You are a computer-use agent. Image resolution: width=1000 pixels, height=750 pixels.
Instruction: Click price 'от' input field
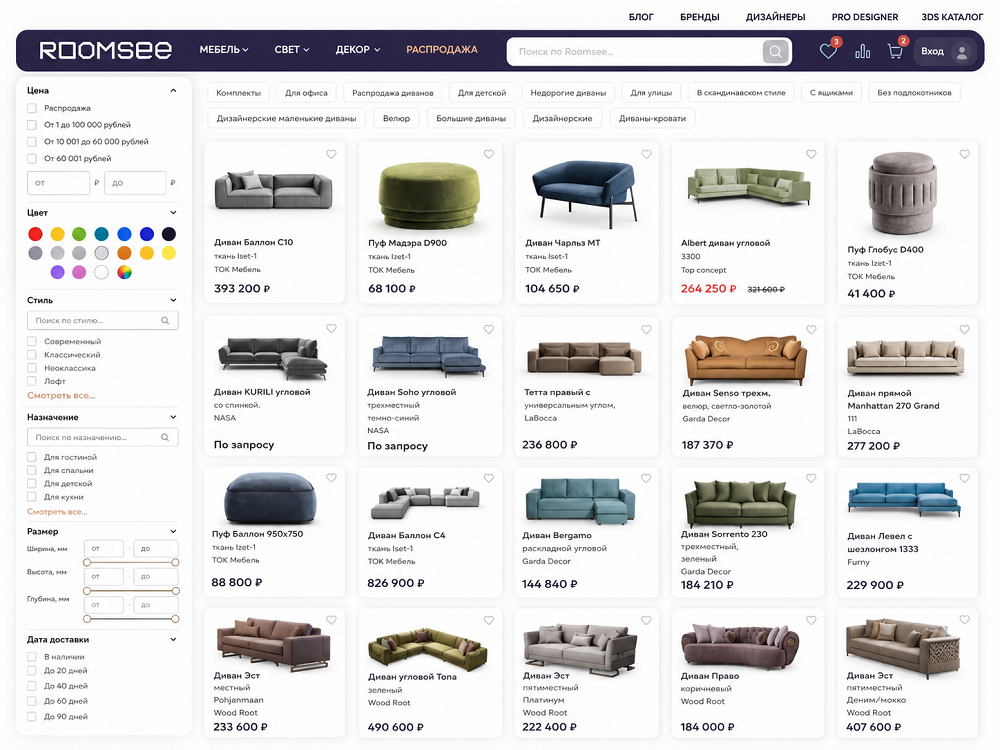(59, 182)
